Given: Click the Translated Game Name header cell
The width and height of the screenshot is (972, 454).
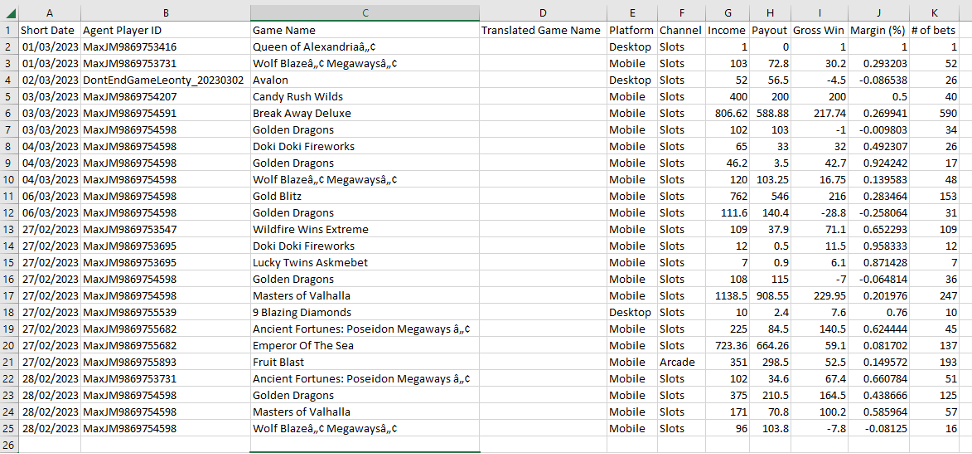Looking at the screenshot, I should click(x=542, y=30).
